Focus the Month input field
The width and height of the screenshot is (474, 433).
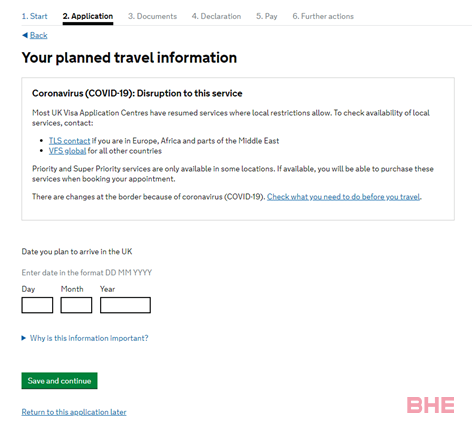pyautogui.click(x=76, y=305)
